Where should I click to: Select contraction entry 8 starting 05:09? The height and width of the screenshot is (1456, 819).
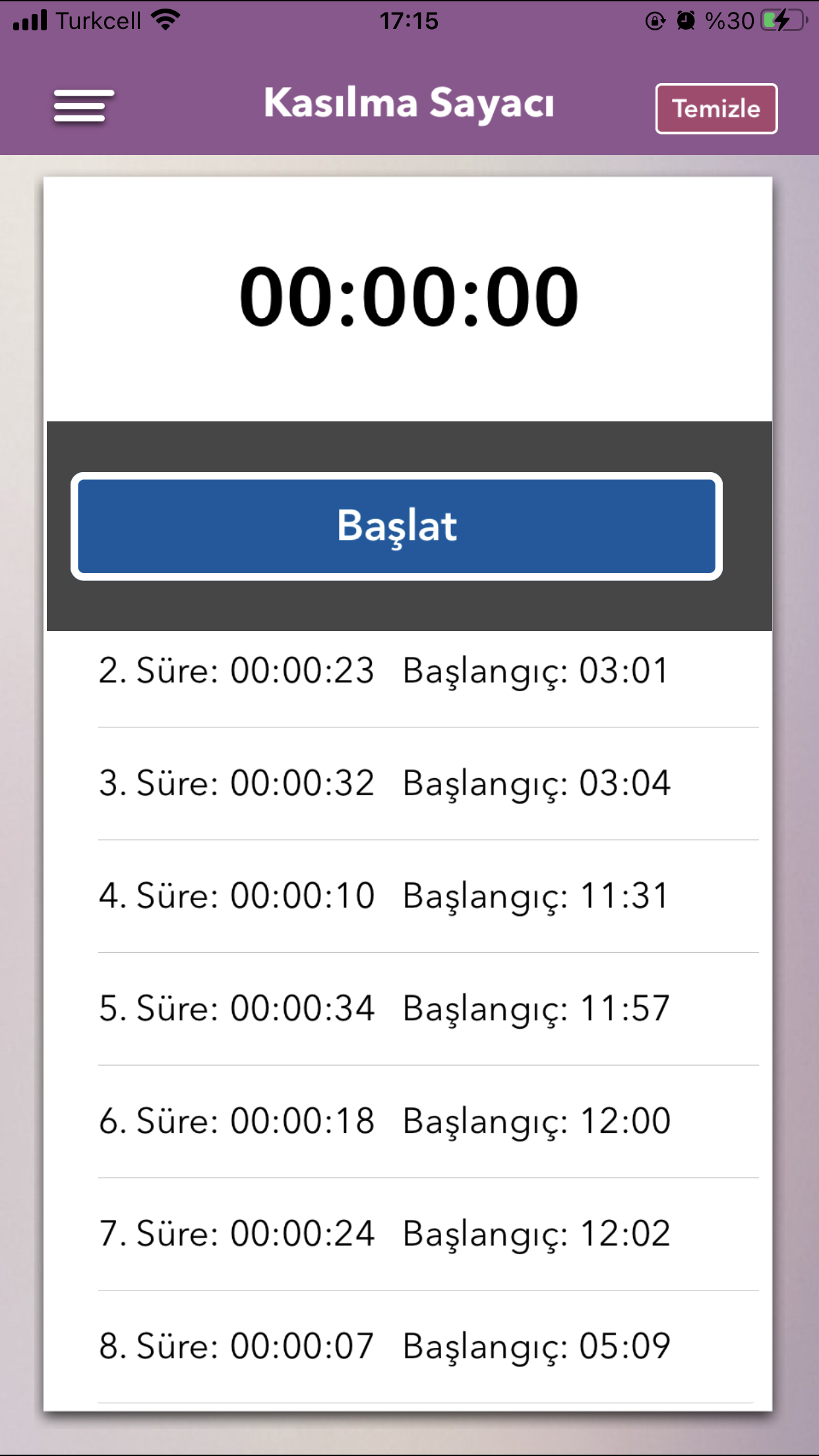(384, 1347)
